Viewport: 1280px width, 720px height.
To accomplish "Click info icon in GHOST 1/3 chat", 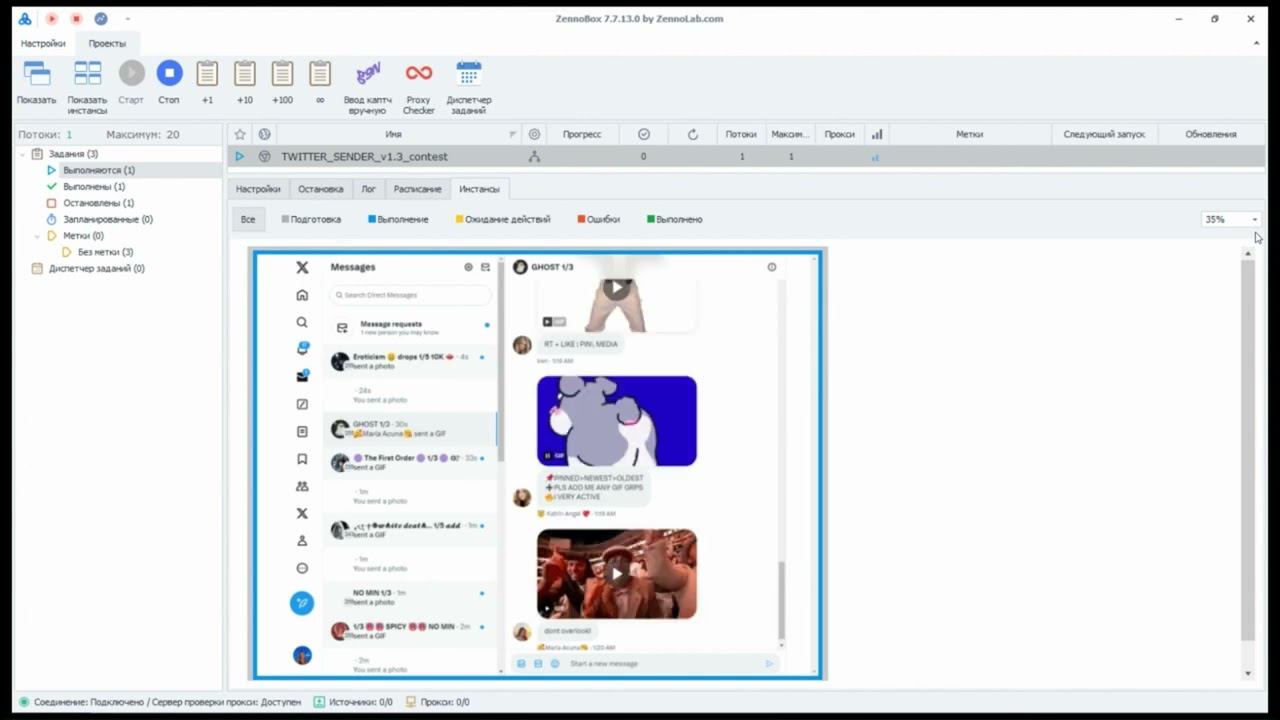I will point(771,267).
